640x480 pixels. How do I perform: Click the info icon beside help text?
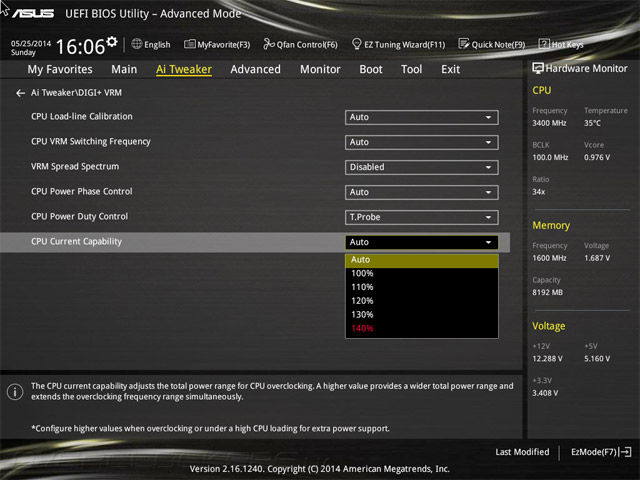tap(15, 392)
